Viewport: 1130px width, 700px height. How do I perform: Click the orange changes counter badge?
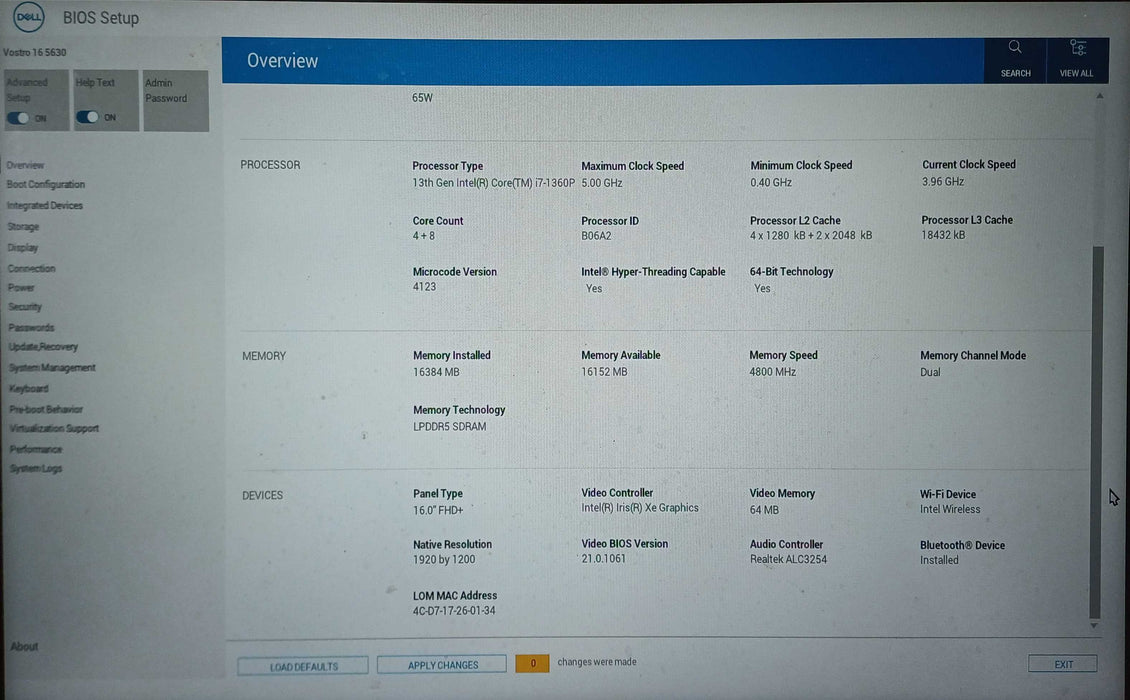pos(533,663)
